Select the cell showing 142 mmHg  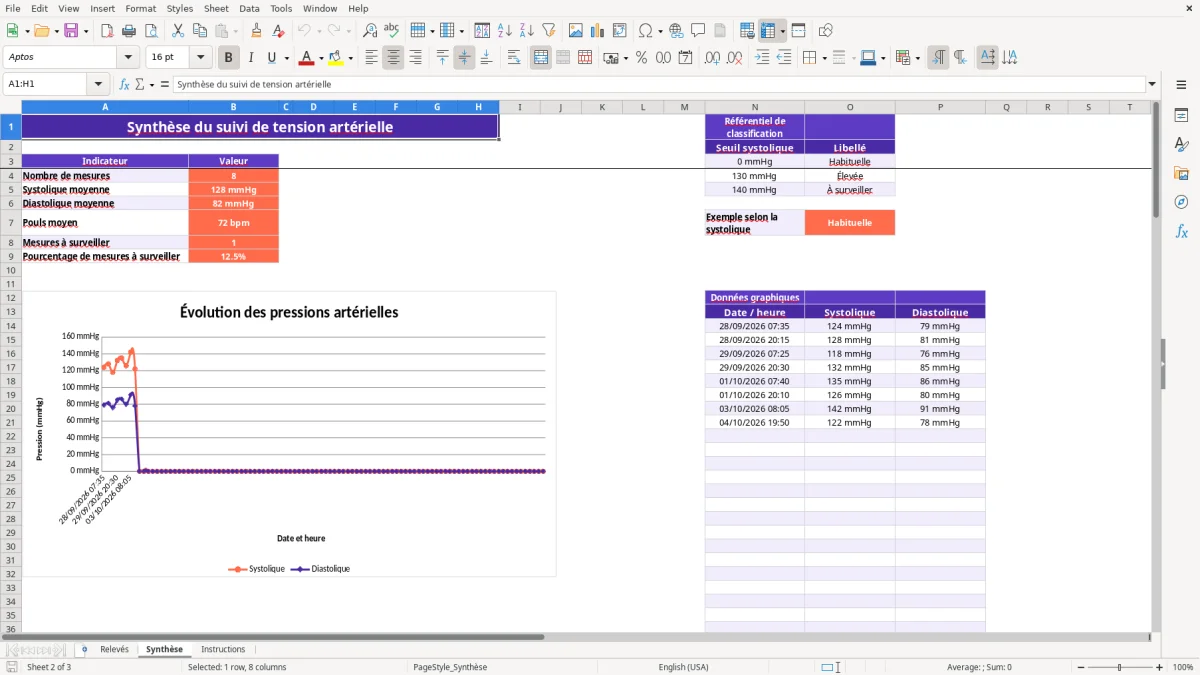(849, 409)
